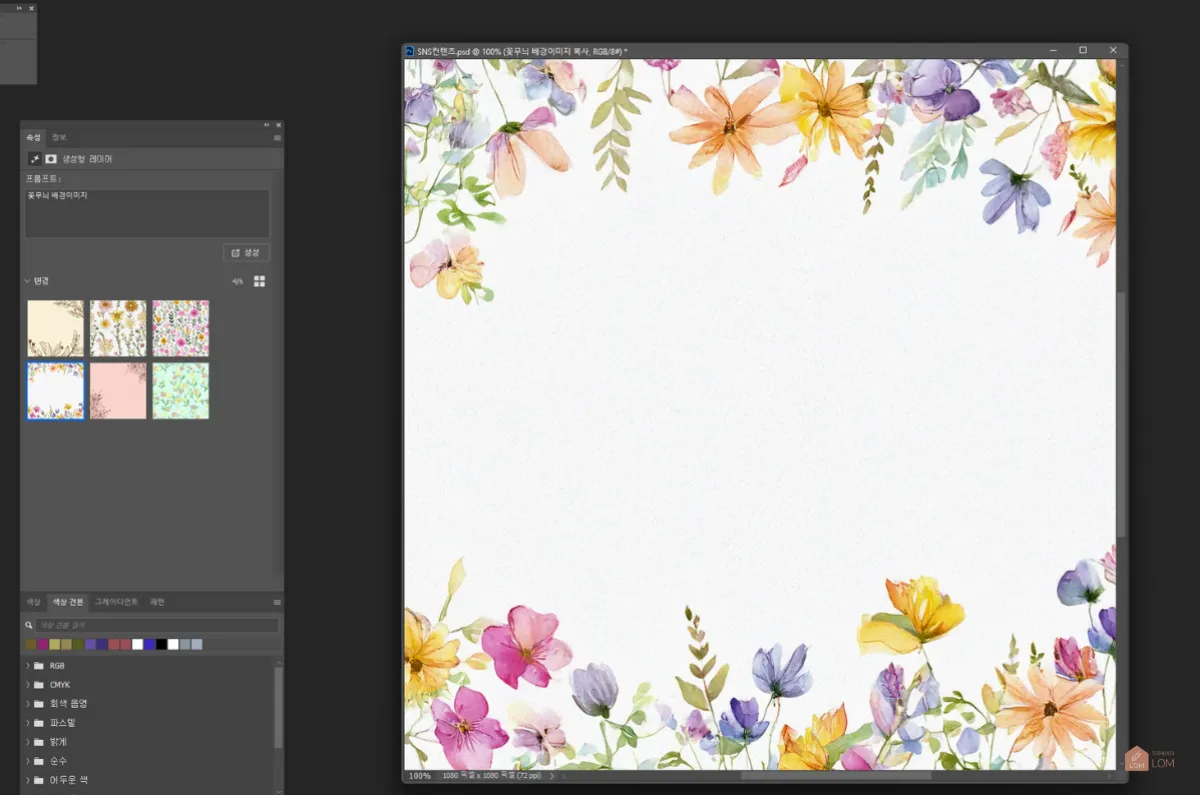This screenshot has height=795, width=1200.
Task: Click the generative layer sparkle icon
Action: click(35, 159)
